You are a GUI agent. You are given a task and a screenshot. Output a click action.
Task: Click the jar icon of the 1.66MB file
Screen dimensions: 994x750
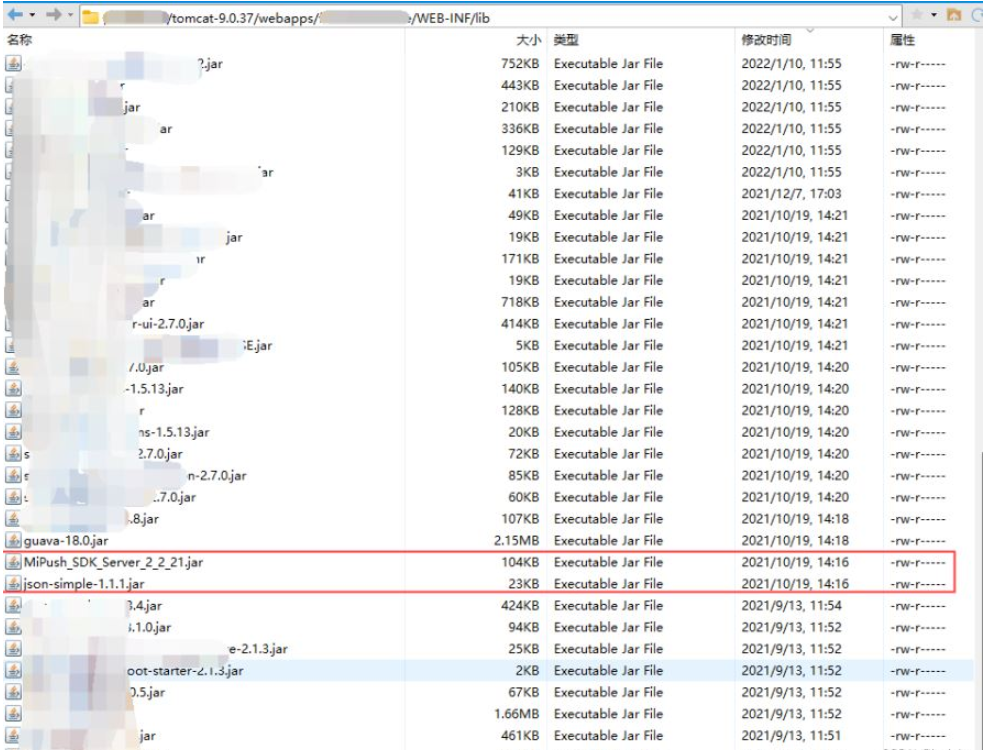tap(13, 714)
